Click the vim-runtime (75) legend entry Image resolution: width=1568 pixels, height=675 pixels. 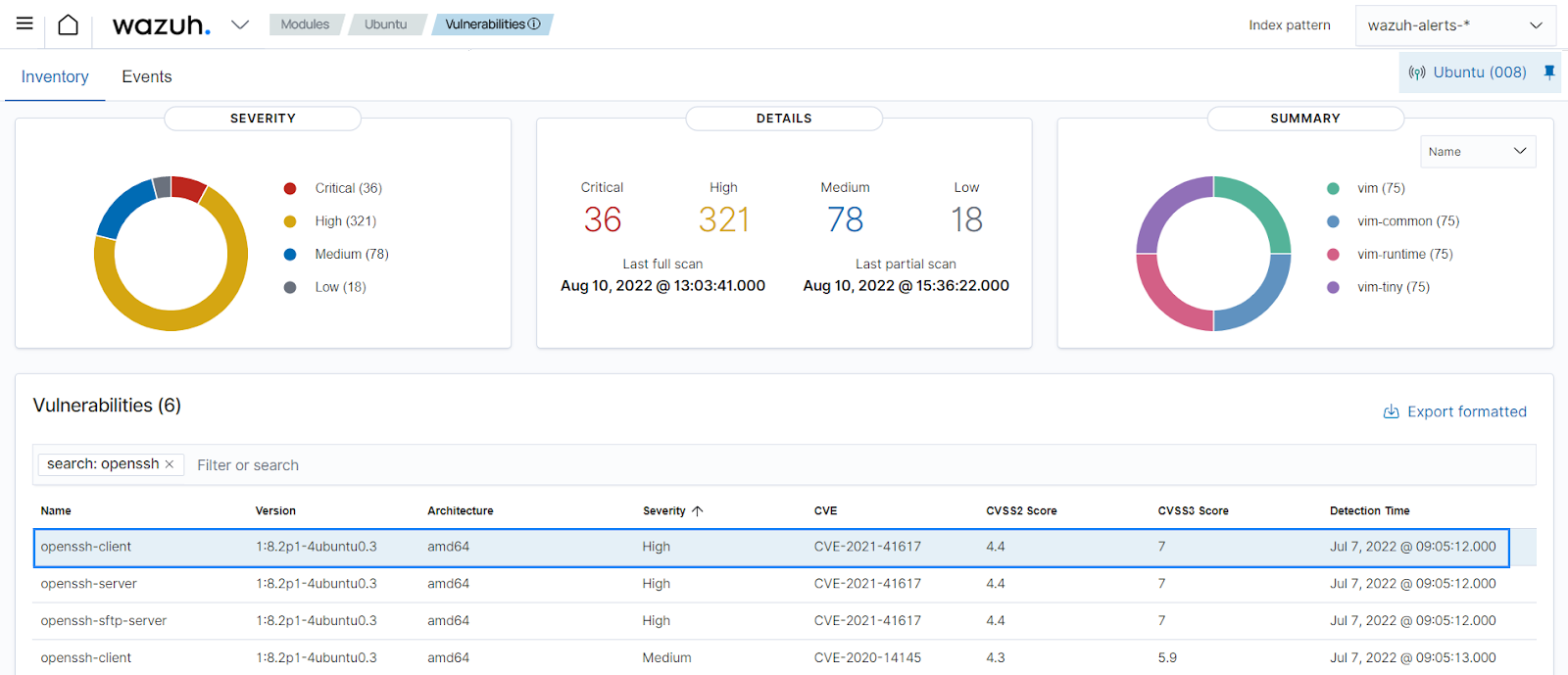(1405, 255)
